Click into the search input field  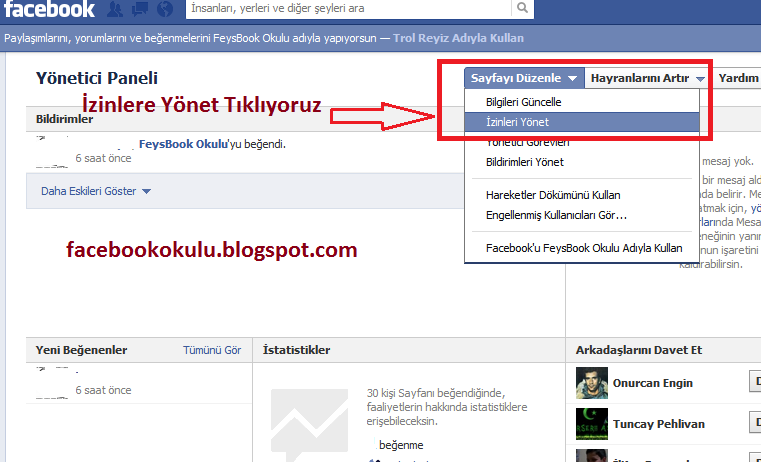348,8
